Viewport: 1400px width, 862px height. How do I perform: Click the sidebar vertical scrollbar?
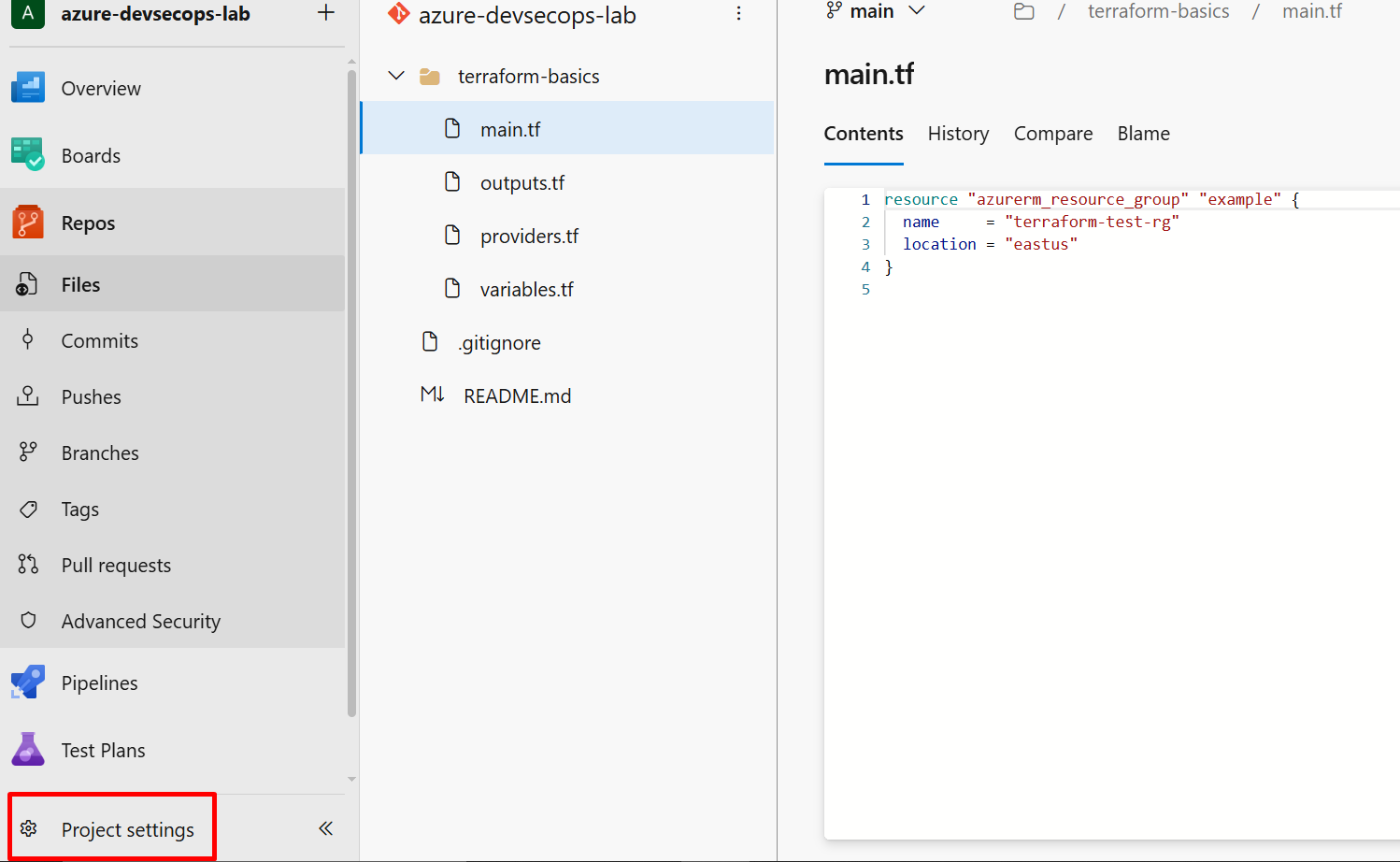point(351,393)
